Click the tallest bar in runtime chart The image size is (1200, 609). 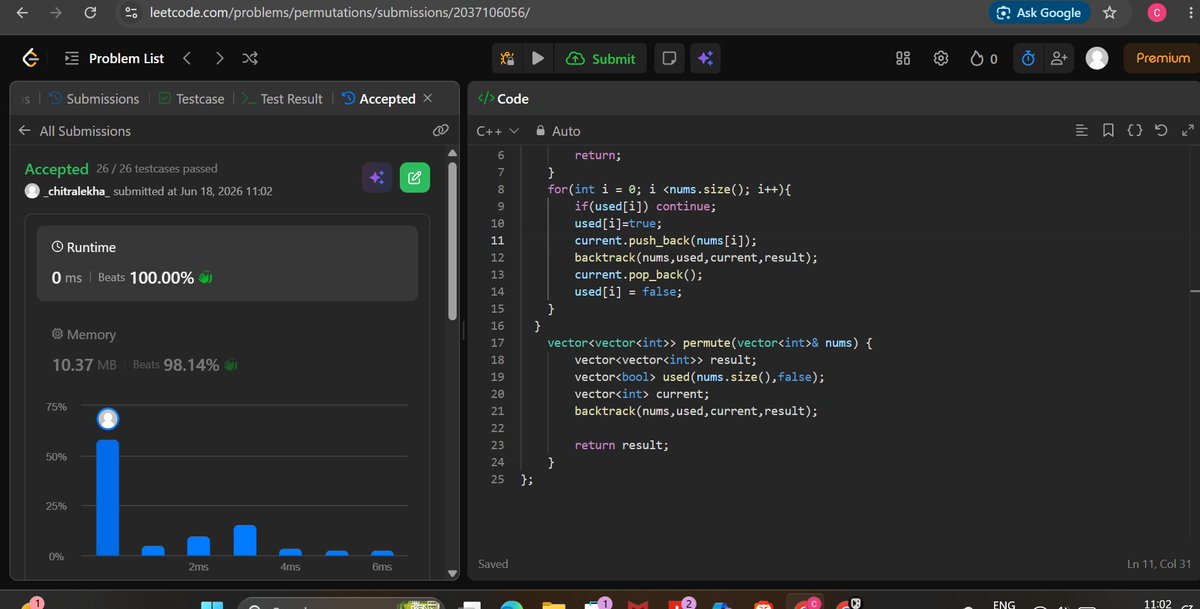(x=108, y=497)
